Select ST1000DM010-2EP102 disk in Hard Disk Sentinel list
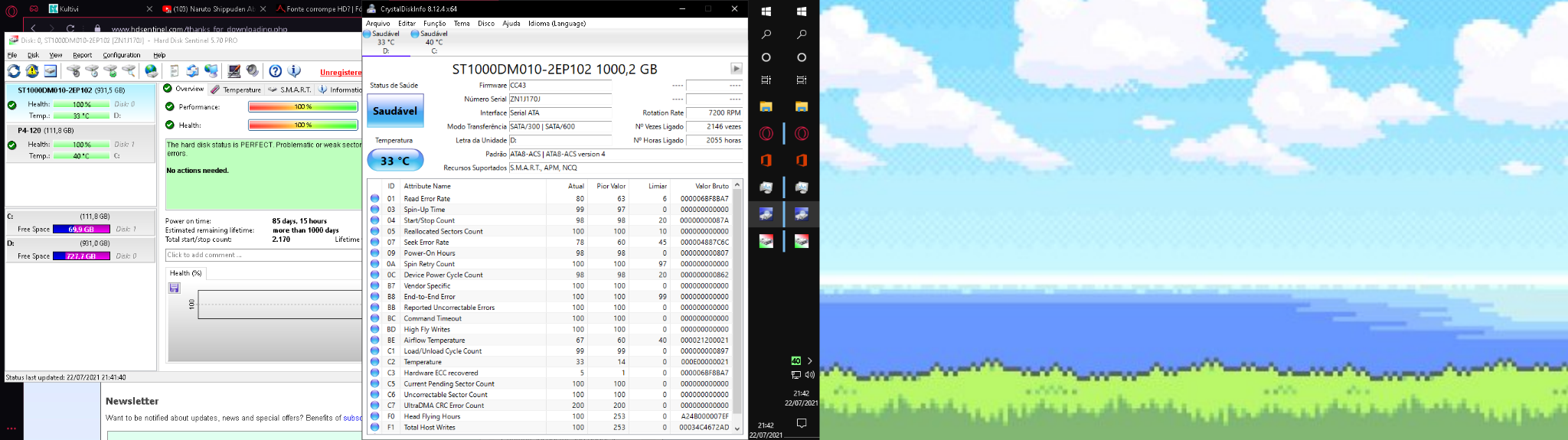 click(x=80, y=102)
